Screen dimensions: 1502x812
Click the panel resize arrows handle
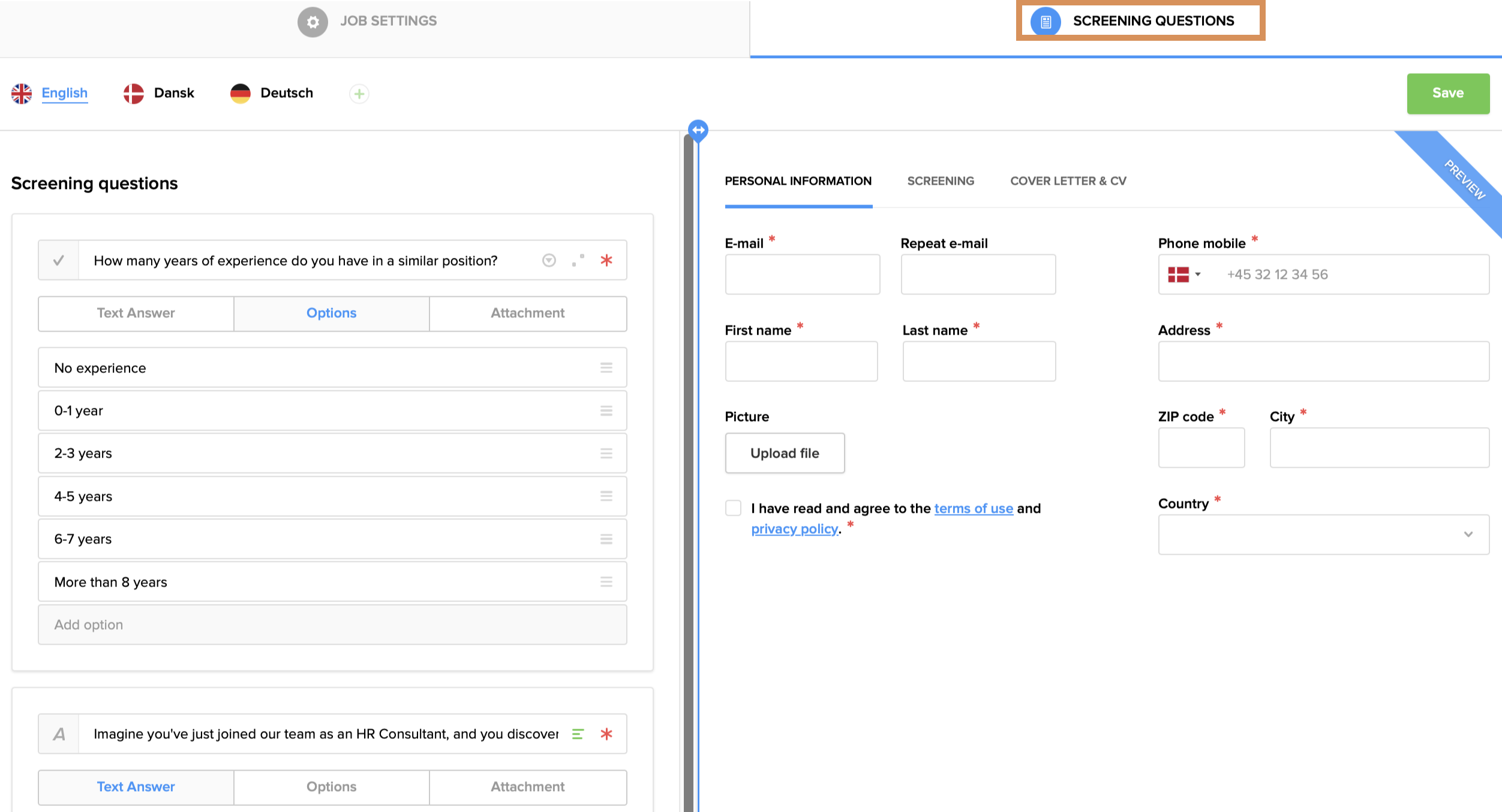point(698,130)
